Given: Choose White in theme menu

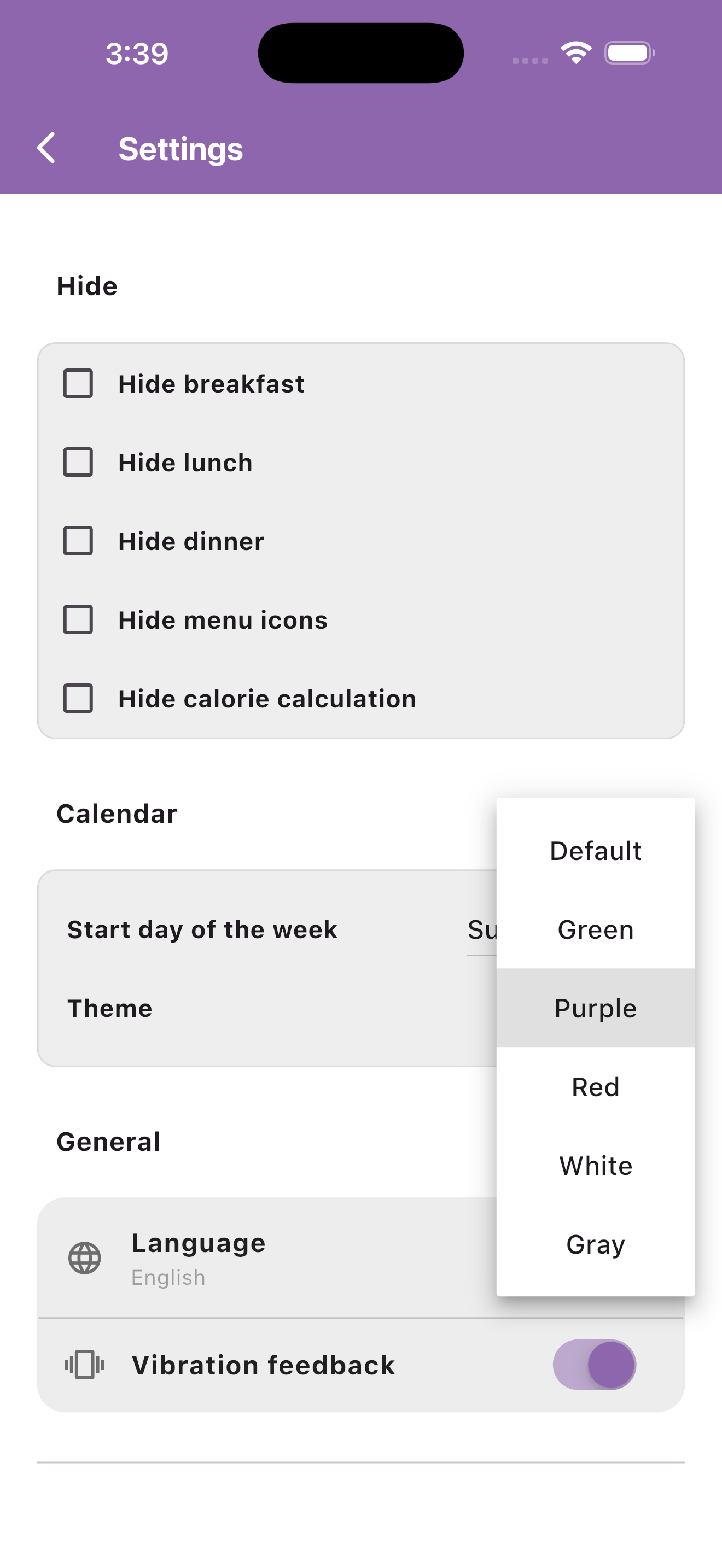Looking at the screenshot, I should coord(595,1166).
